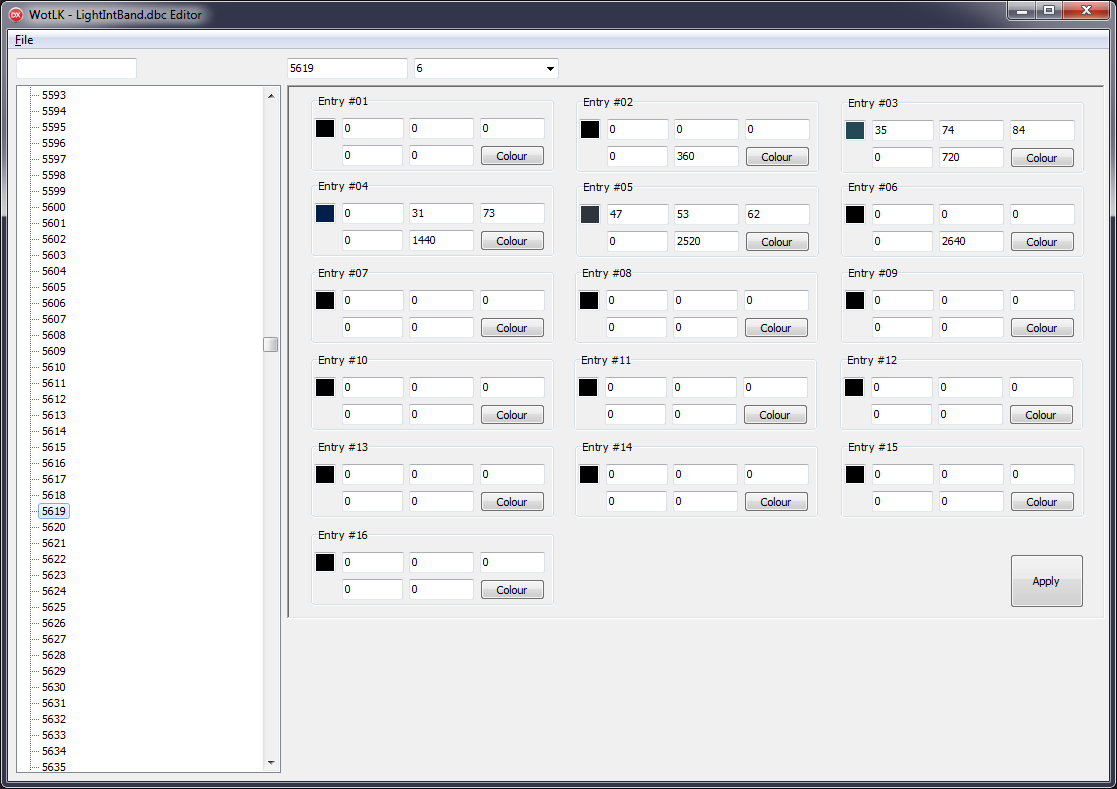
Task: Click the app icon in the title bar
Action: 16,14
